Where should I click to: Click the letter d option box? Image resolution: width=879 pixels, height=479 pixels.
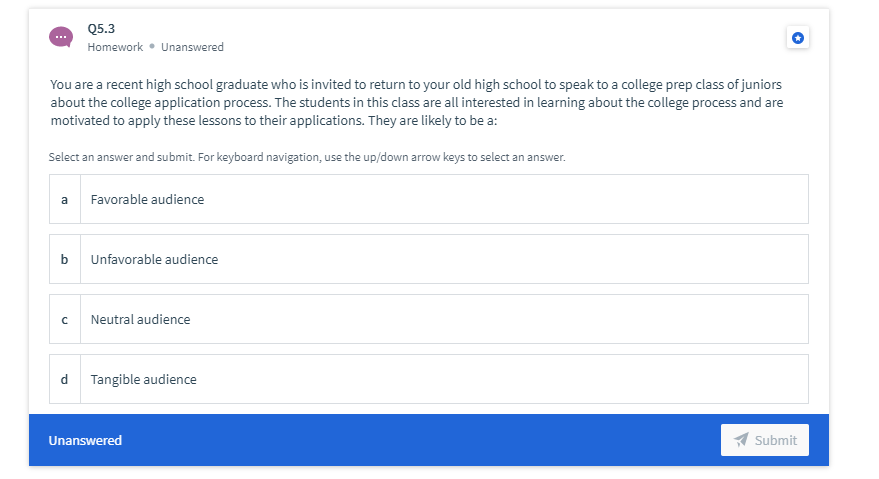64,379
